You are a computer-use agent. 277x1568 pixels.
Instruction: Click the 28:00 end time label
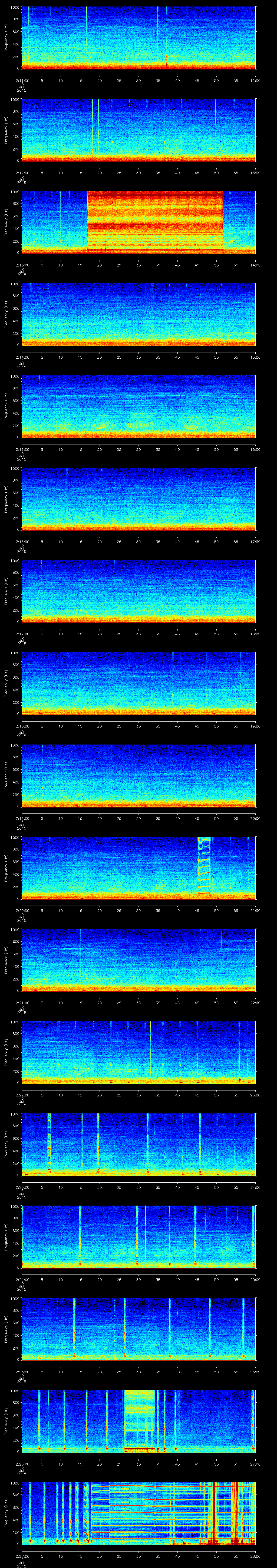click(x=255, y=1556)
